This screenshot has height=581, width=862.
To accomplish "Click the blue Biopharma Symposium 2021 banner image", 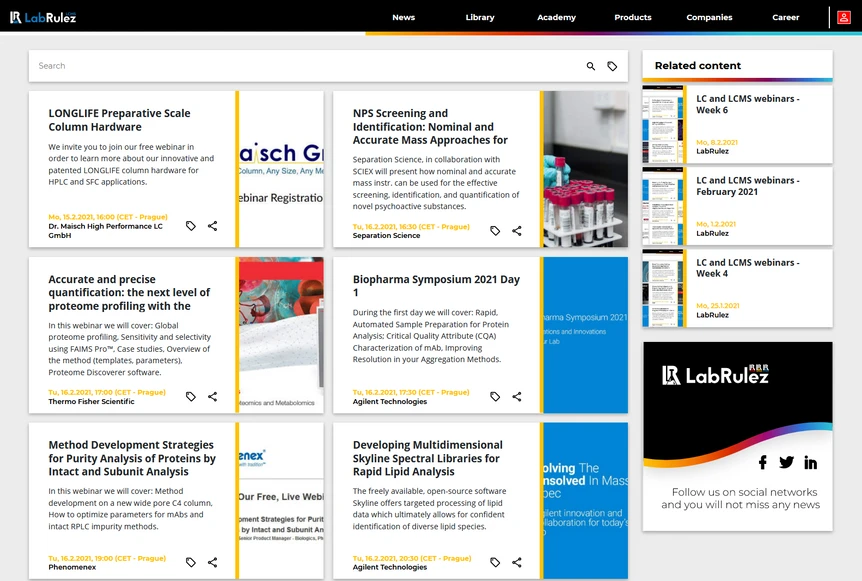I will [585, 335].
